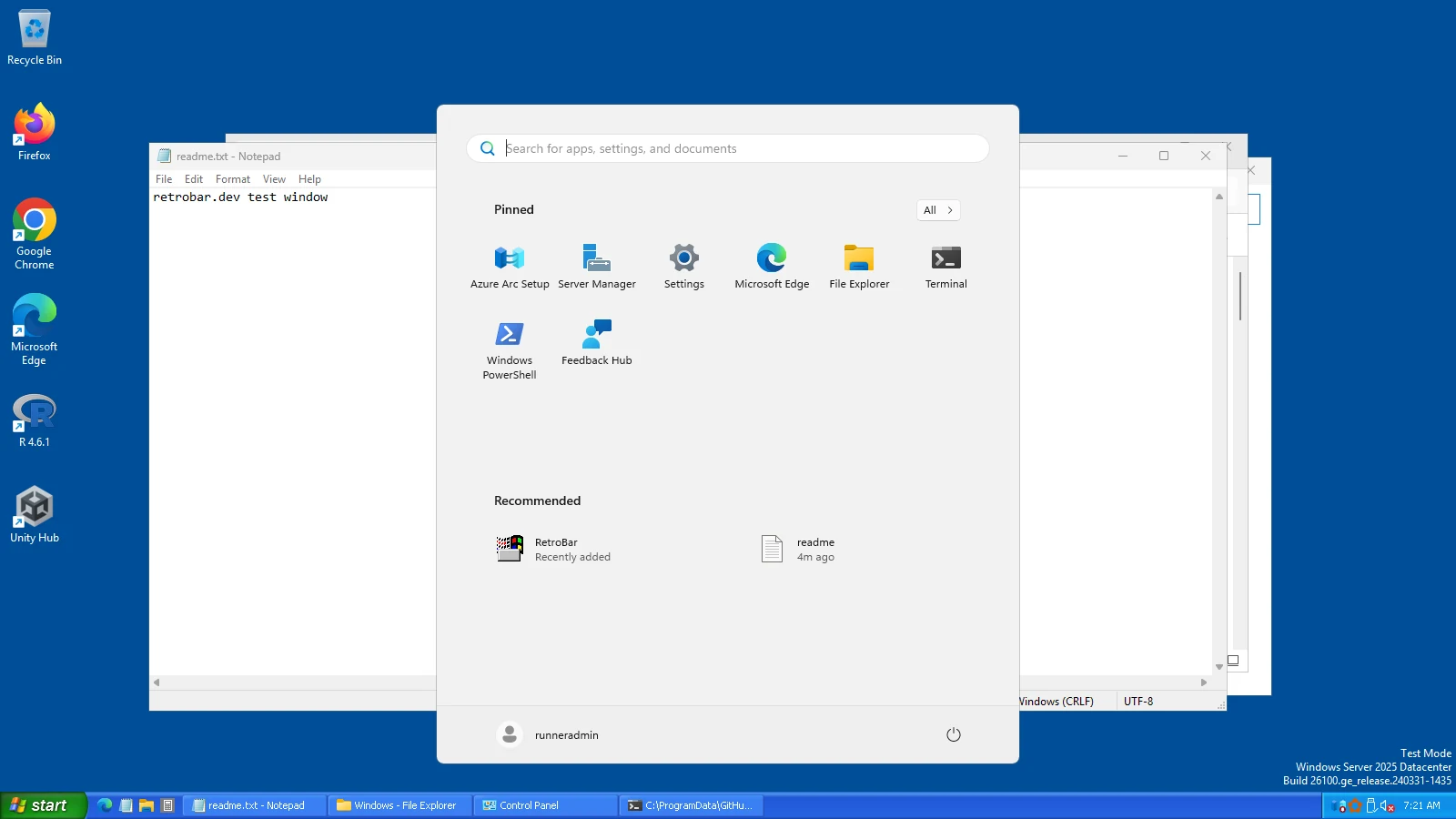Click the start button on taskbar
This screenshot has width=1456, height=819.
tap(43, 805)
